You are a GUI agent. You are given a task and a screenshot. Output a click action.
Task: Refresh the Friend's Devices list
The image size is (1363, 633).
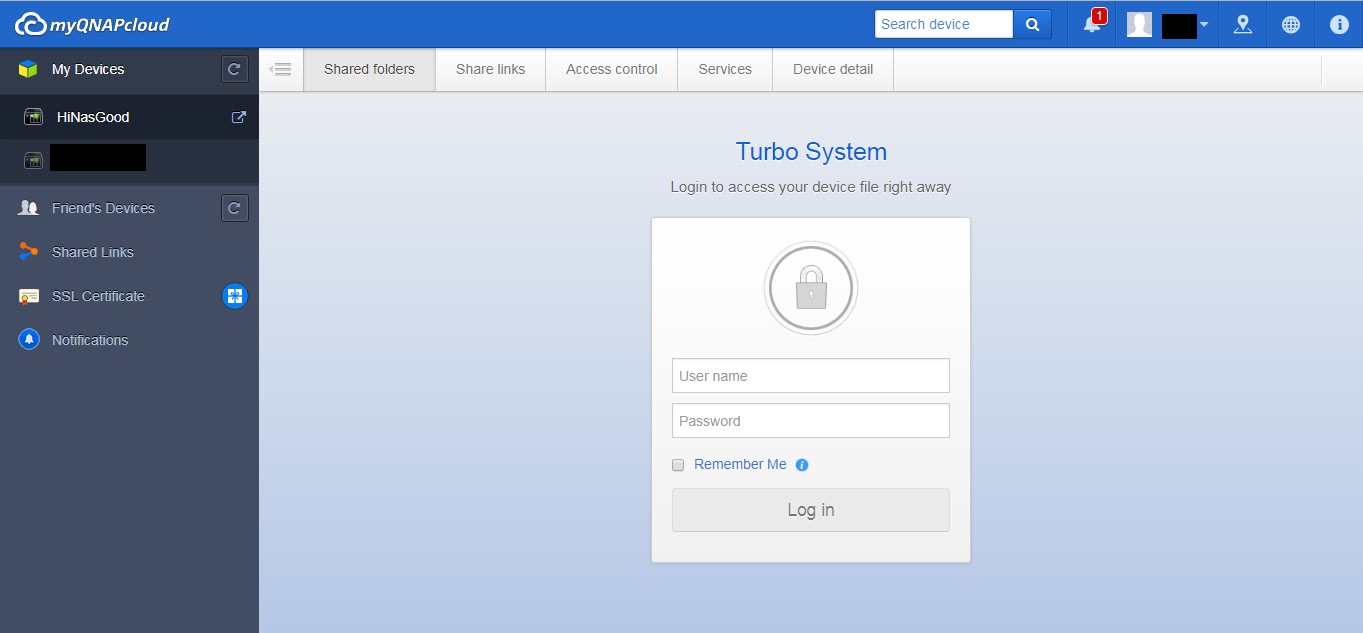[234, 208]
